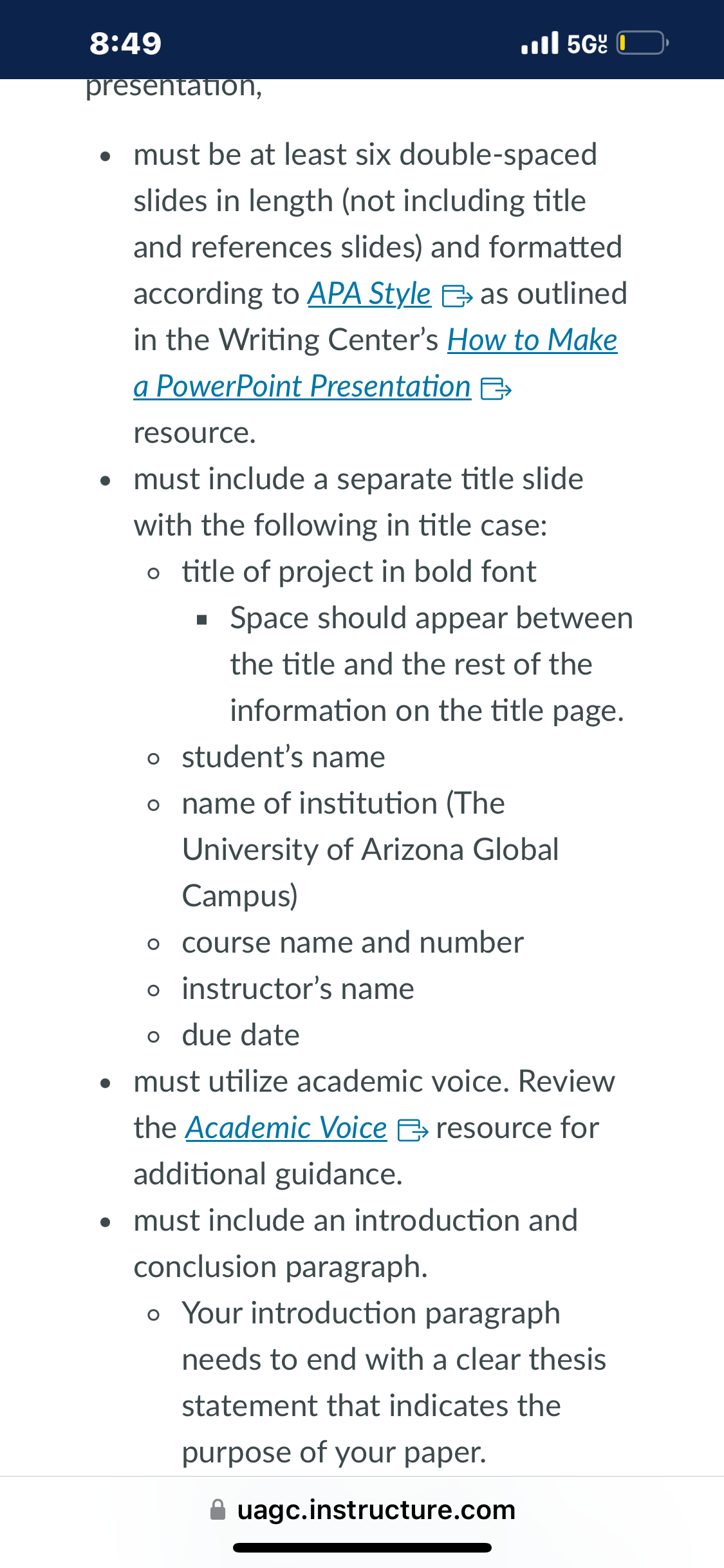This screenshot has width=724, height=1568.
Task: Tap the home indicator bar
Action: point(362,1547)
